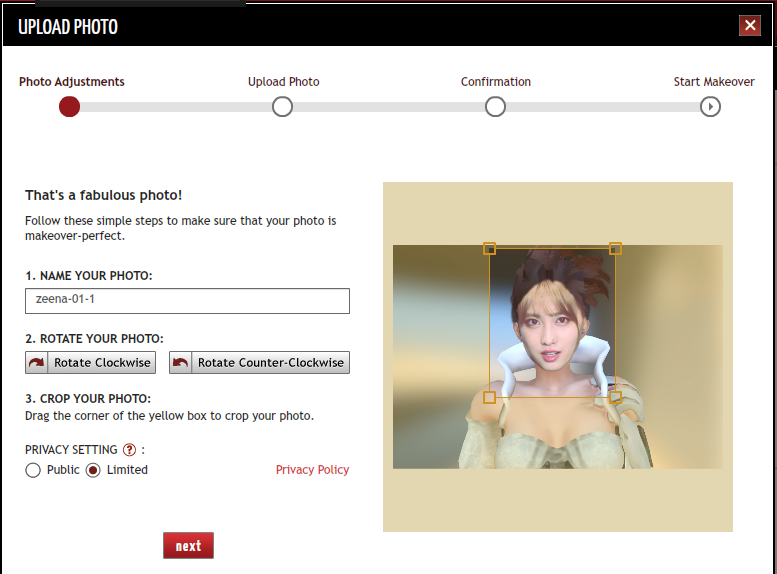The width and height of the screenshot is (777, 574).
Task: Click the Rotate Counter-Clockwise button
Action: (x=259, y=362)
